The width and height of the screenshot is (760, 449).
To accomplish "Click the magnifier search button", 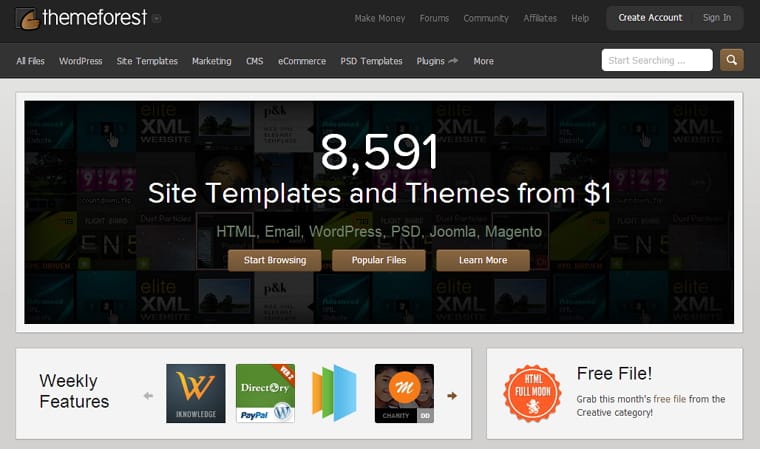I will click(731, 60).
